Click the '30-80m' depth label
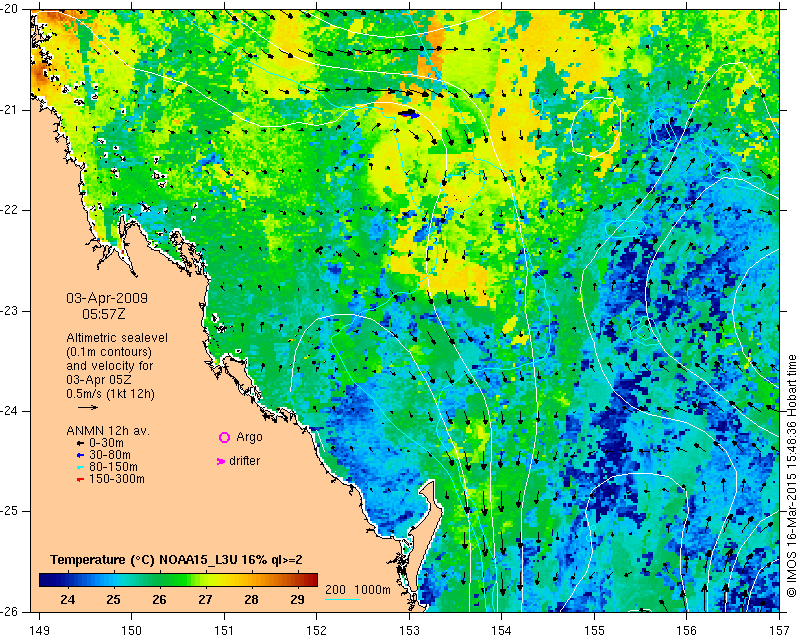 [x=109, y=455]
